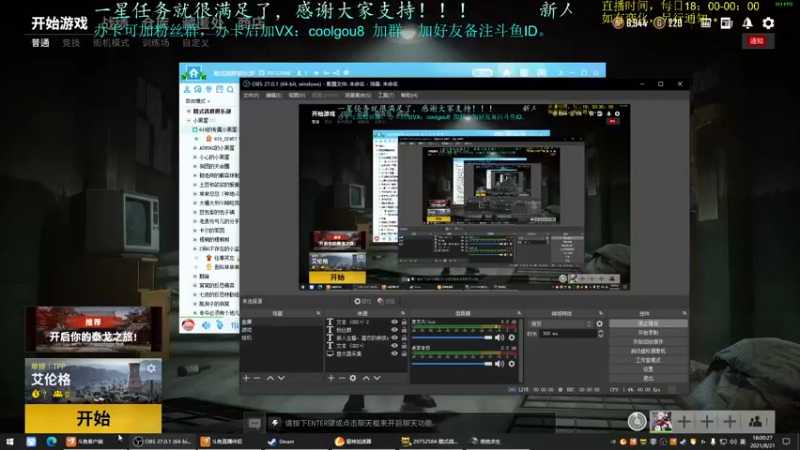Toggle lock on 文本 (GDI+) 2 source
Image resolution: width=800 pixels, height=450 pixels.
point(404,322)
